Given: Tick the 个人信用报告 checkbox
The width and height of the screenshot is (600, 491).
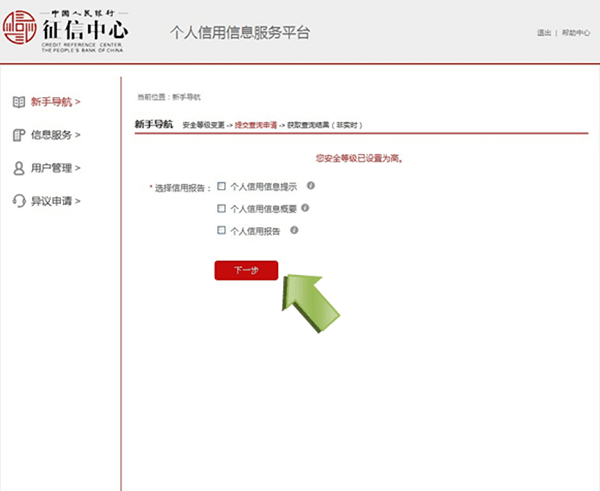Looking at the screenshot, I should pos(221,230).
